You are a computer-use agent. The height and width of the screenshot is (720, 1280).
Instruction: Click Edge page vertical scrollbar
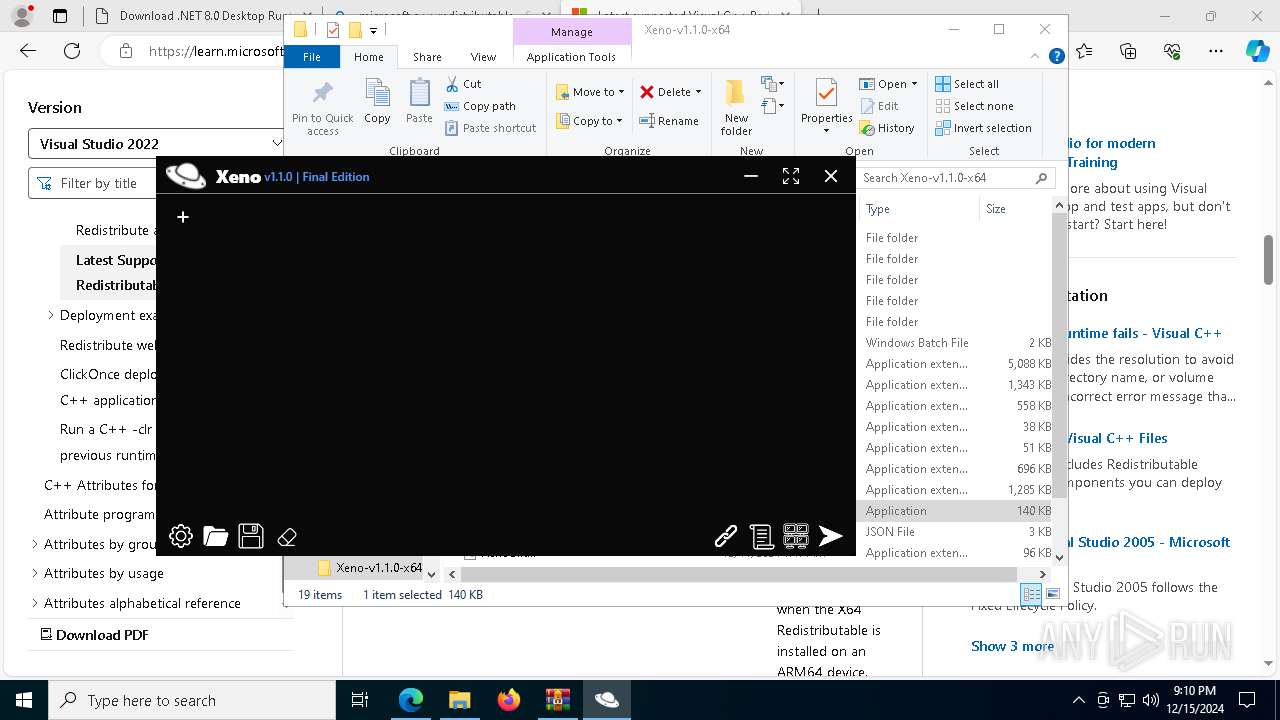(1268, 260)
